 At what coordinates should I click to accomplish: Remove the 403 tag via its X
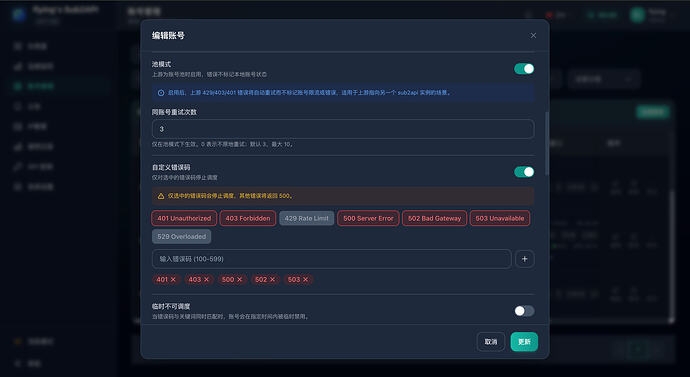[x=206, y=279]
